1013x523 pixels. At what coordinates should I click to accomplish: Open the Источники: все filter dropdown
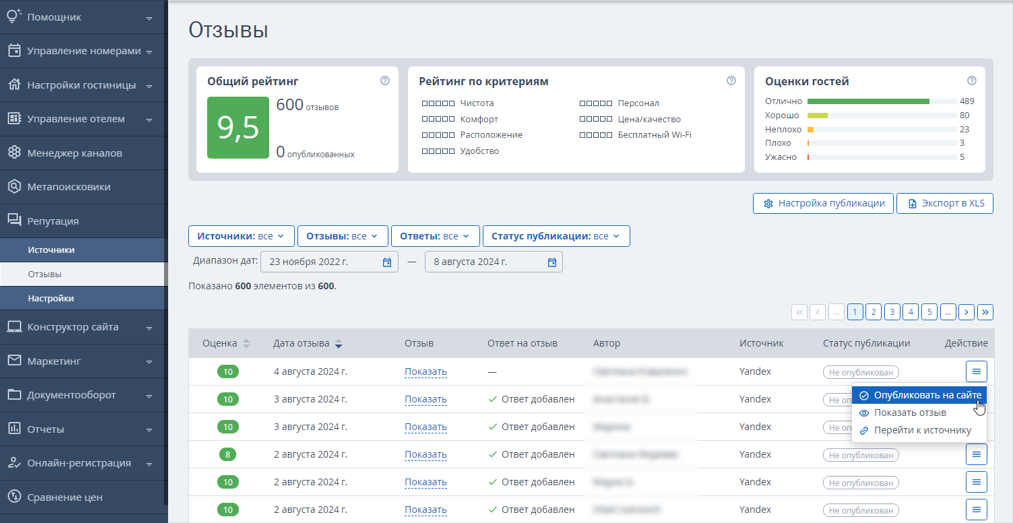point(241,236)
